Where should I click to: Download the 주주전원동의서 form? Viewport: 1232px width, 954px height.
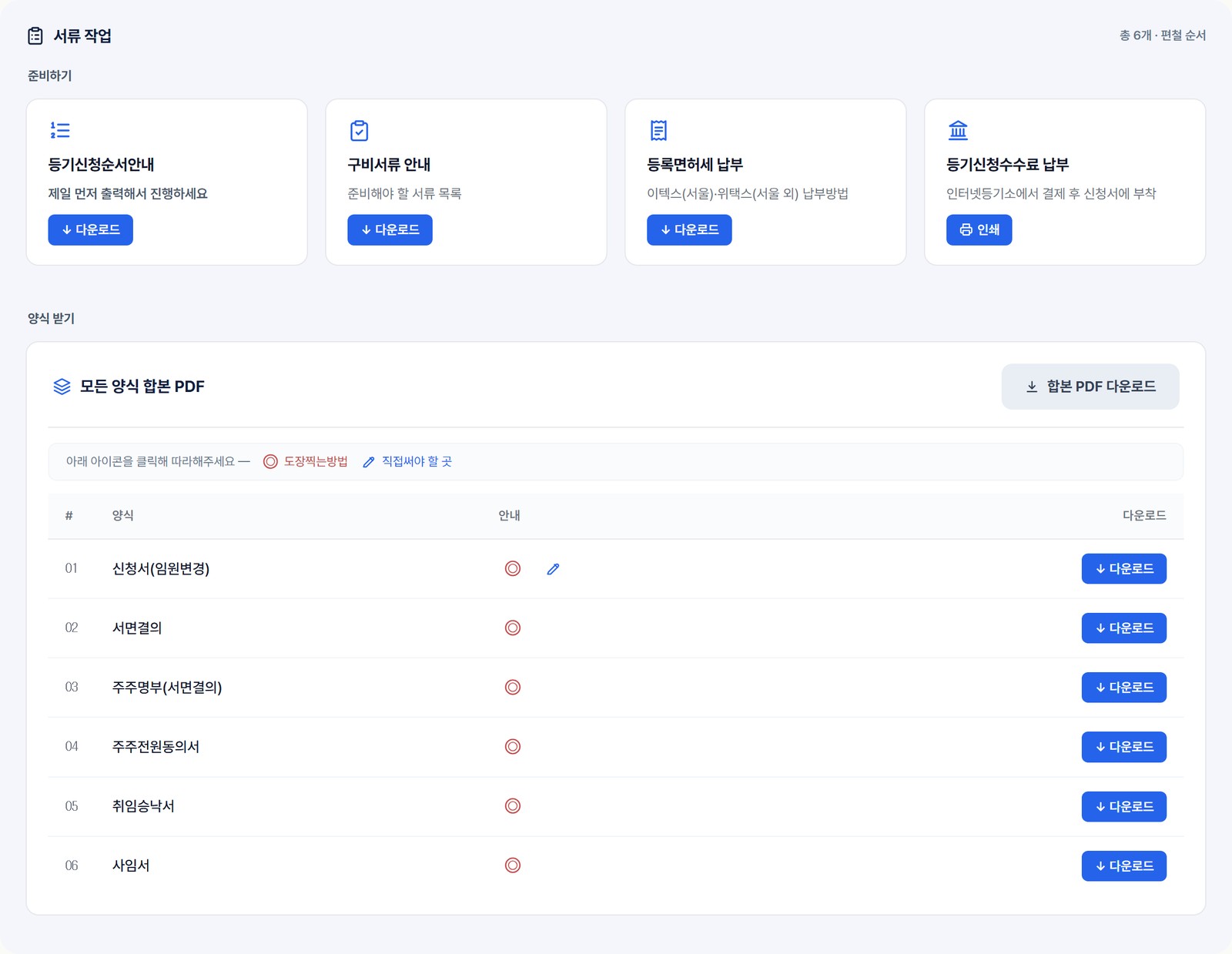coord(1124,747)
